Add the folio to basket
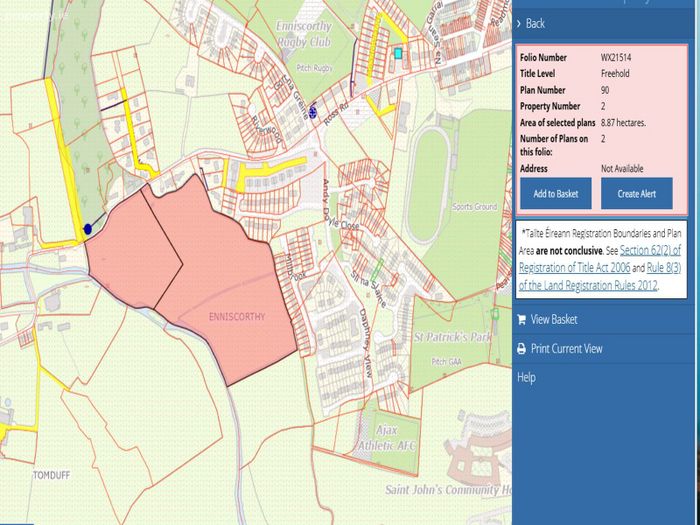This screenshot has width=700, height=525. click(x=556, y=193)
